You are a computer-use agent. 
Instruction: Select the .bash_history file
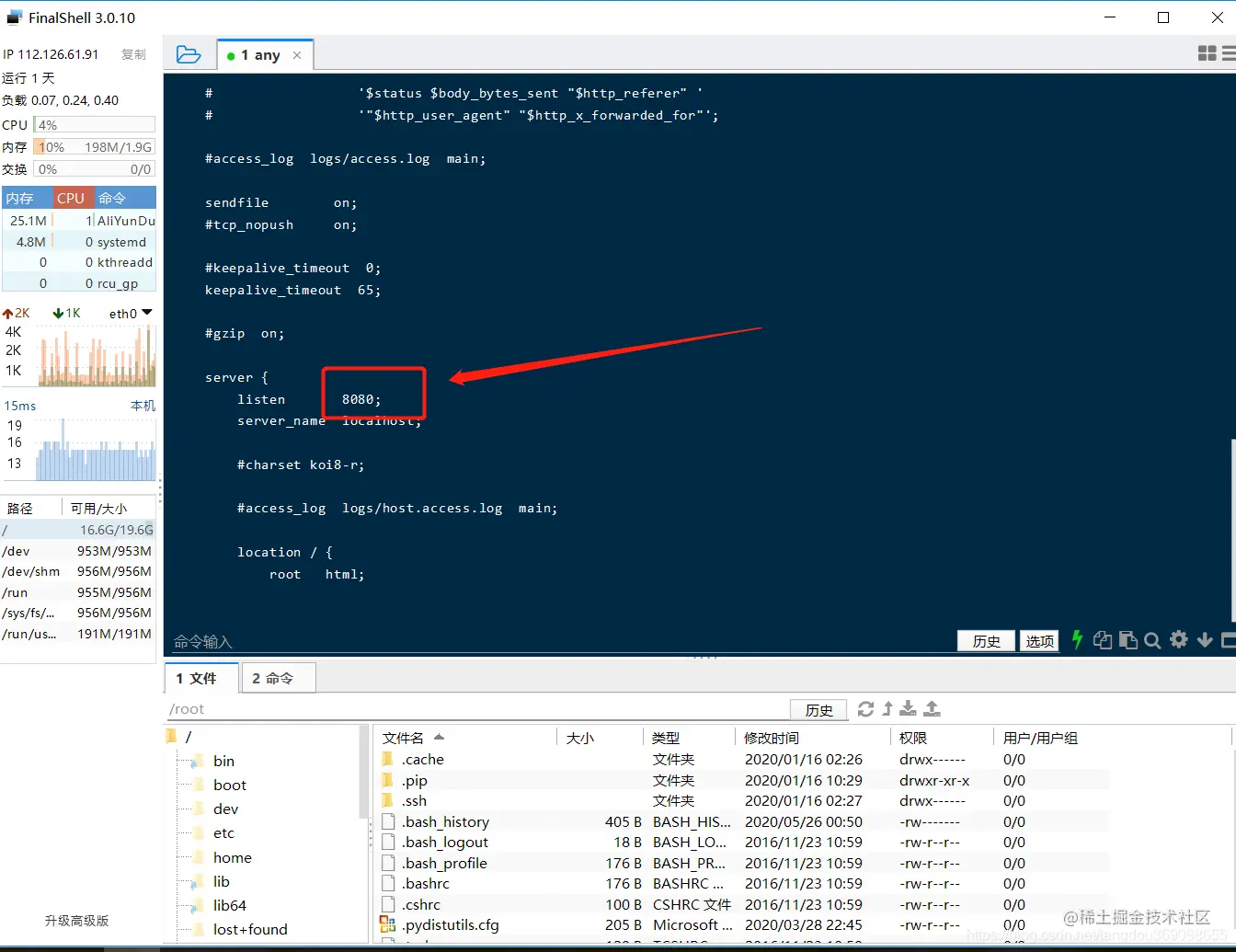[x=743, y=821]
